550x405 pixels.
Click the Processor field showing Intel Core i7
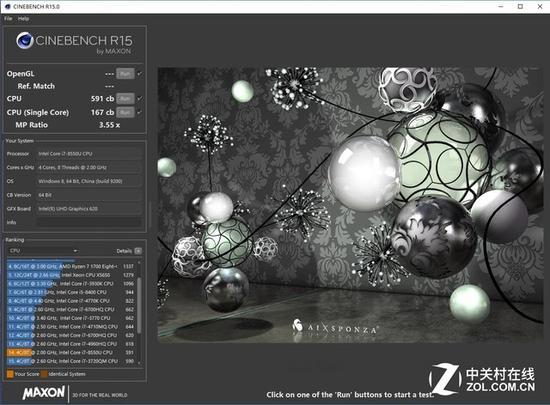pyautogui.click(x=89, y=154)
